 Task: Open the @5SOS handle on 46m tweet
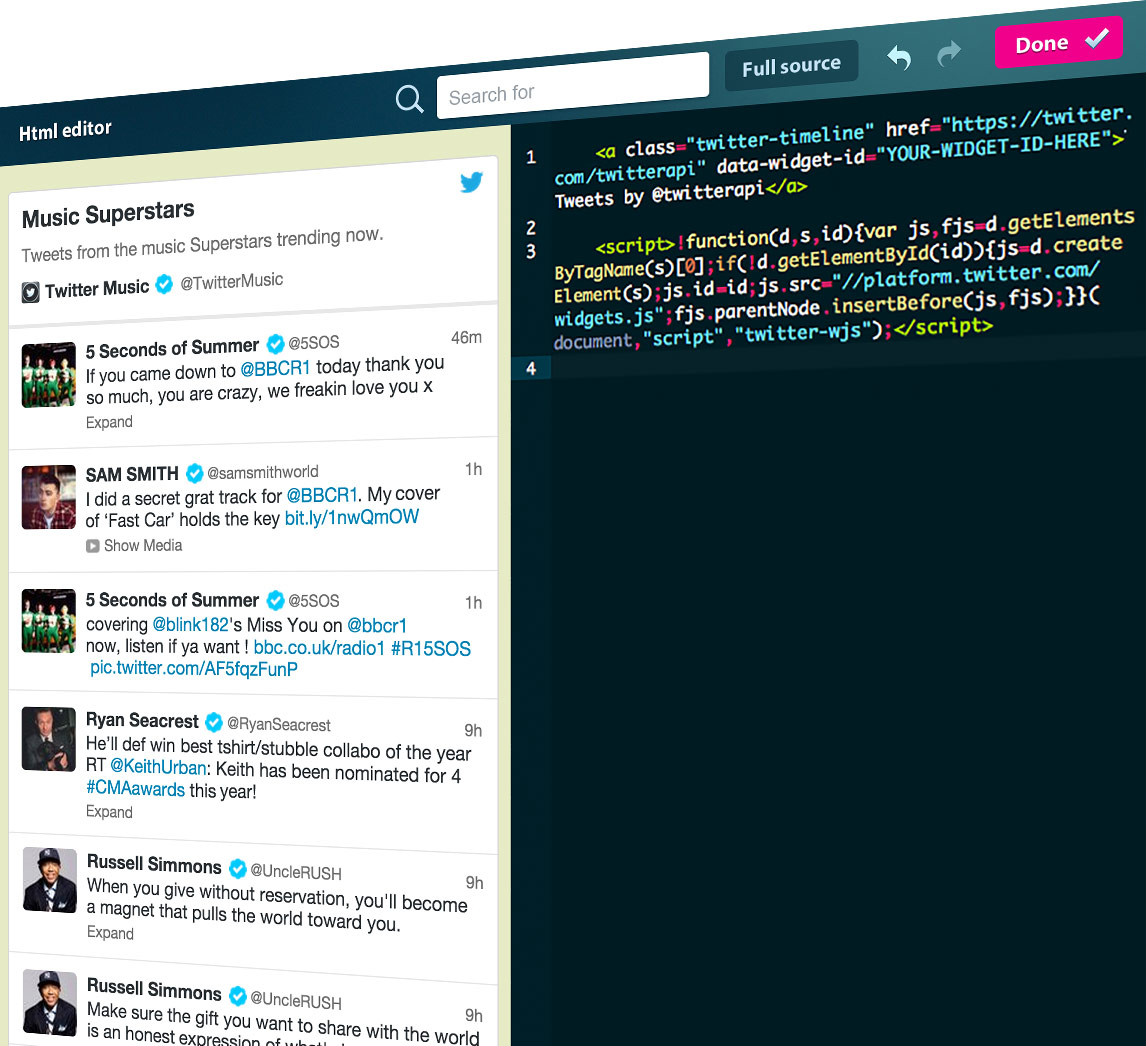[x=314, y=342]
